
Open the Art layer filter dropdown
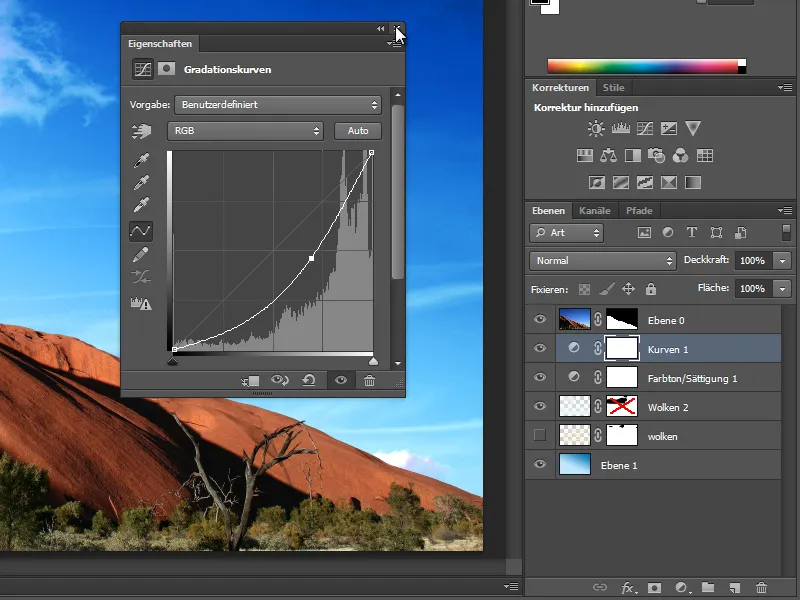(x=566, y=233)
